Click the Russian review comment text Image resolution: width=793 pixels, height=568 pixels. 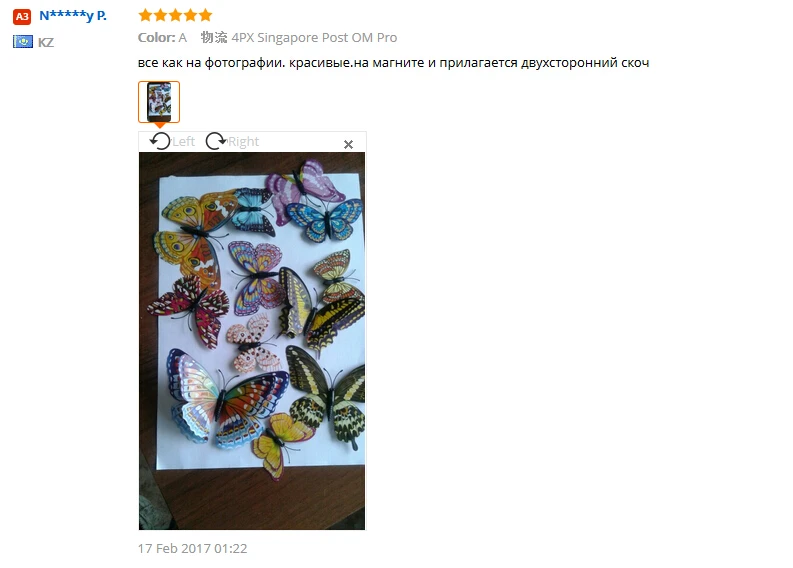pos(393,63)
